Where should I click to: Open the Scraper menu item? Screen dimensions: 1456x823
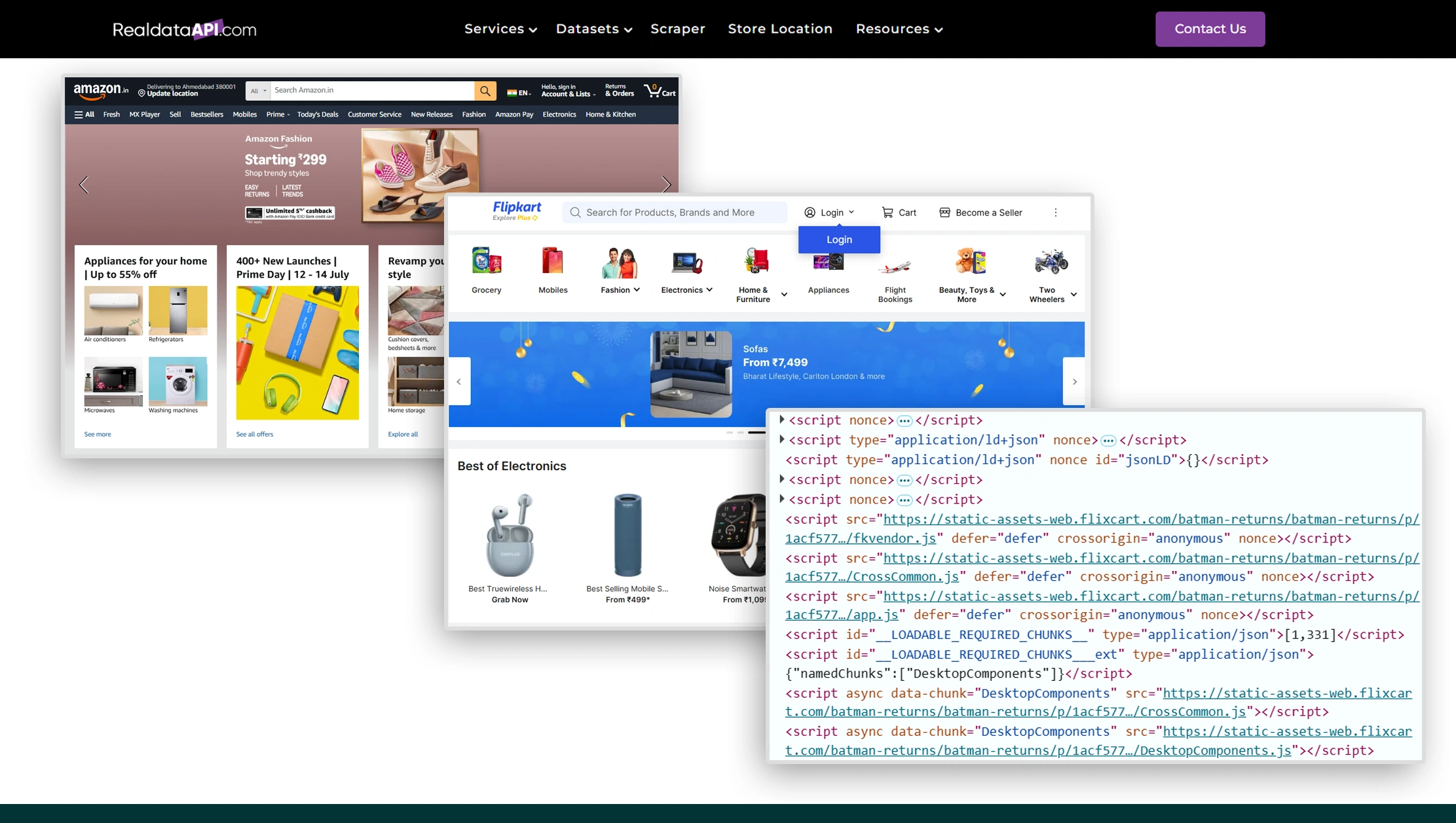click(677, 29)
